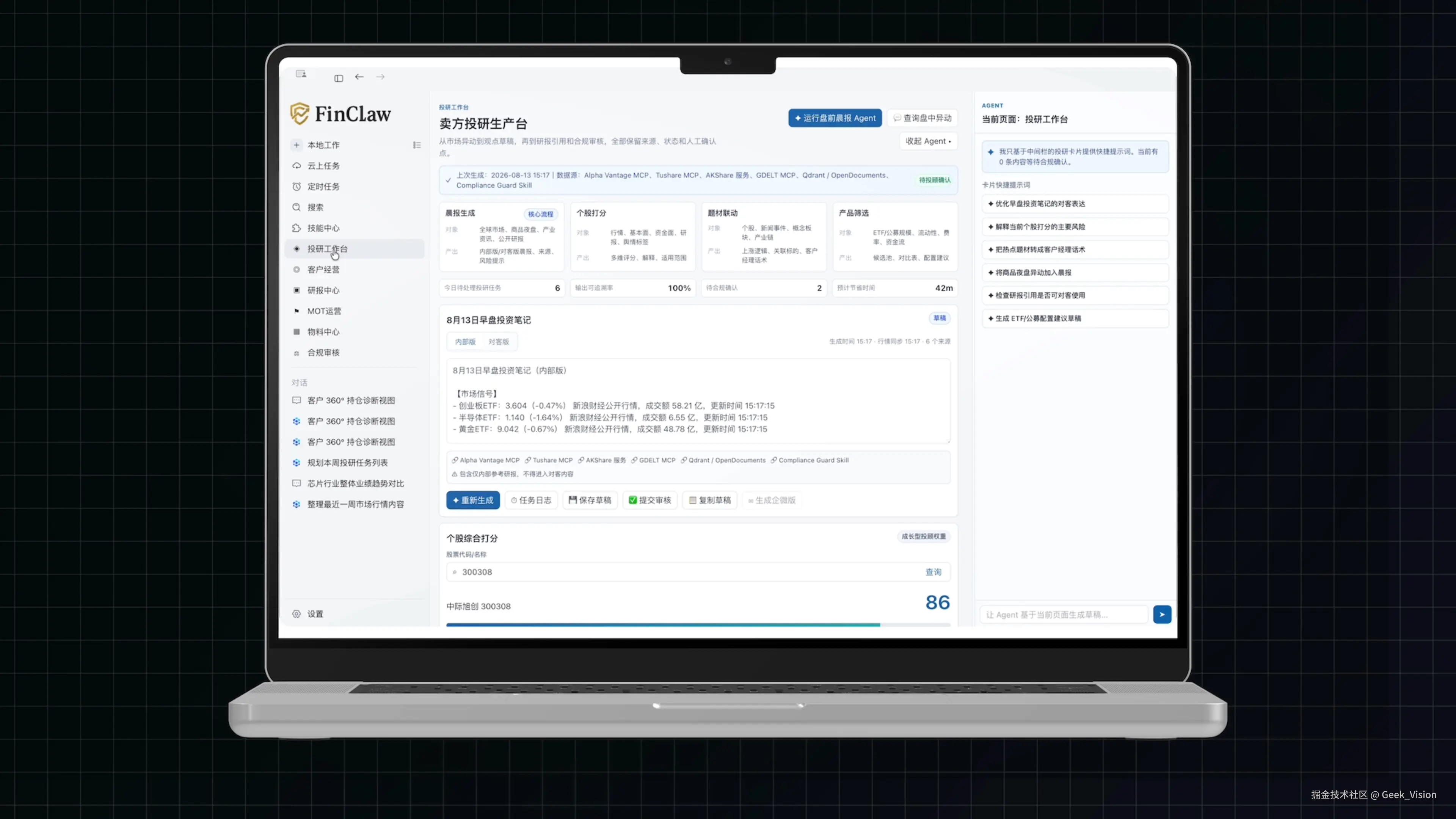This screenshot has width=1456, height=819.
Task: Open 定时任务 clock icon in sidebar
Action: pos(297,187)
